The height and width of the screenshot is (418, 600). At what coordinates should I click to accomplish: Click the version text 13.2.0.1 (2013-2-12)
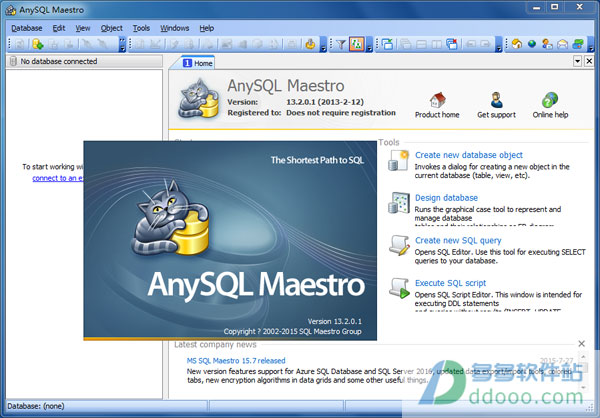(x=325, y=102)
